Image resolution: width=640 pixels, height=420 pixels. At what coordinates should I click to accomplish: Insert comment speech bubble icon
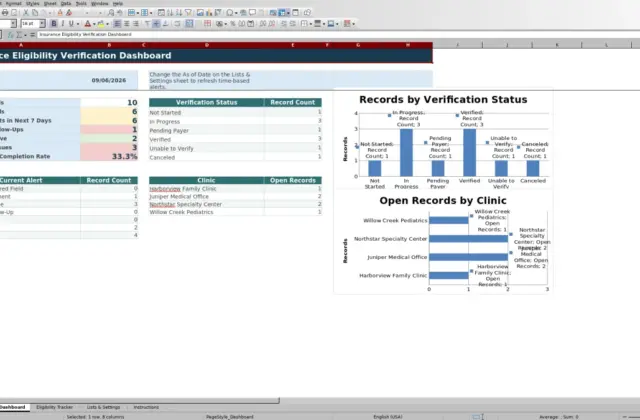point(252,13)
